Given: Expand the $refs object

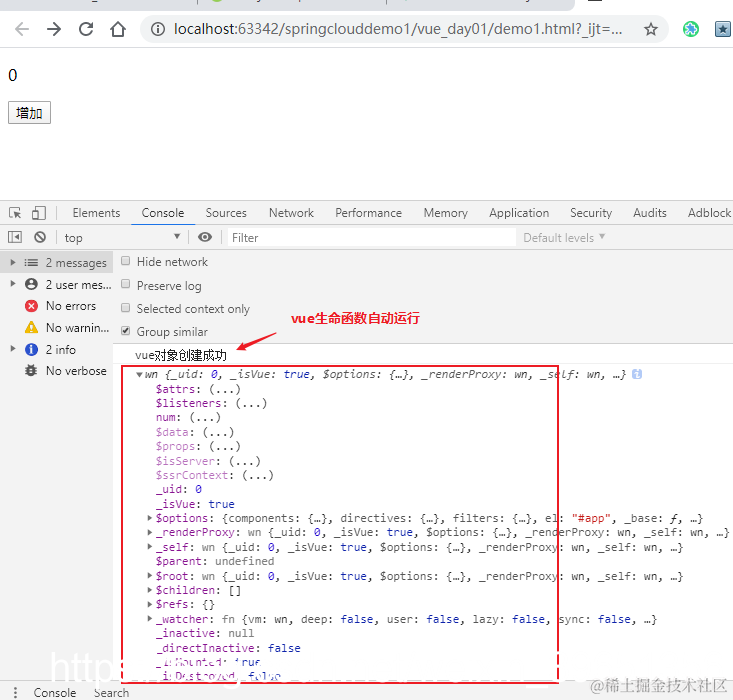Looking at the screenshot, I should coord(150,604).
